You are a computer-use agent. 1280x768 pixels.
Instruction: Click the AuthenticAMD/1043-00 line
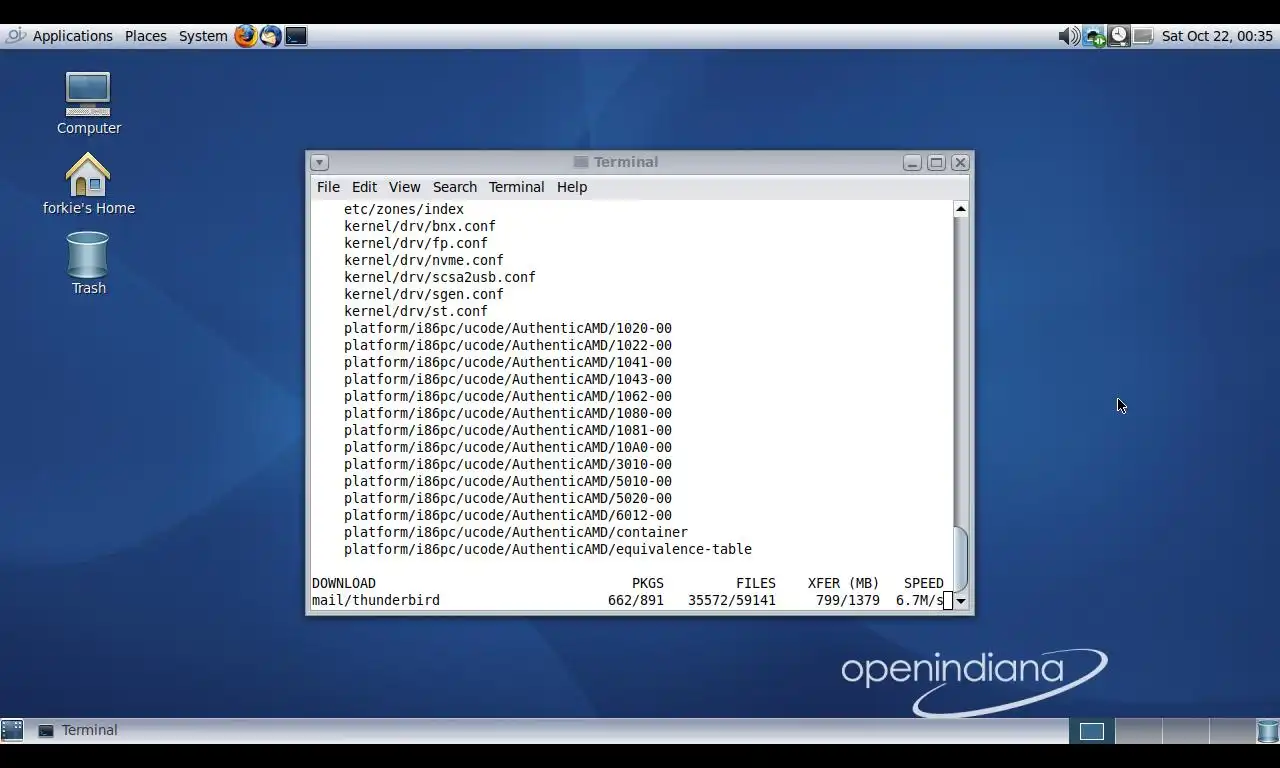508,379
